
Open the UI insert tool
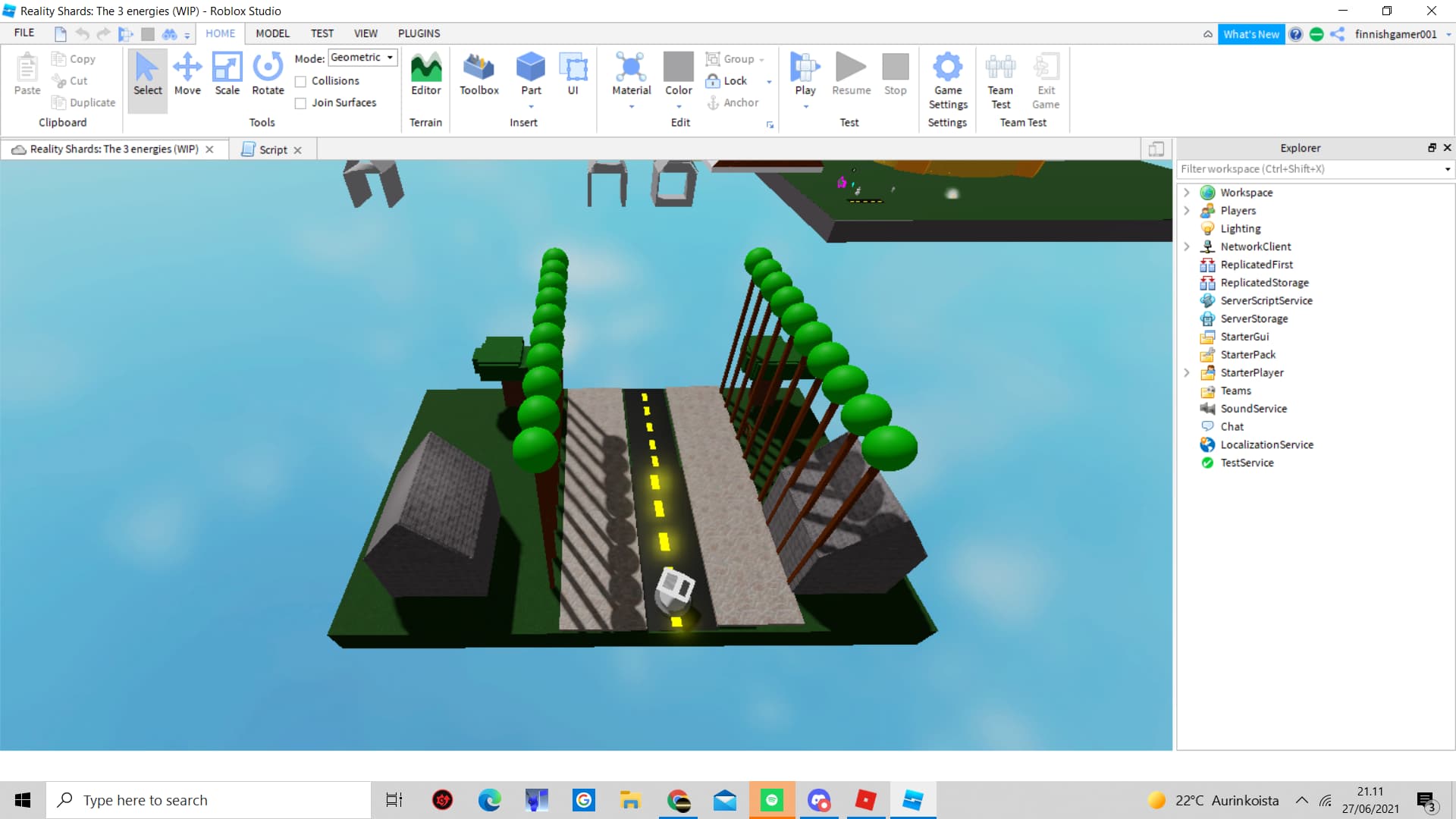pyautogui.click(x=573, y=74)
